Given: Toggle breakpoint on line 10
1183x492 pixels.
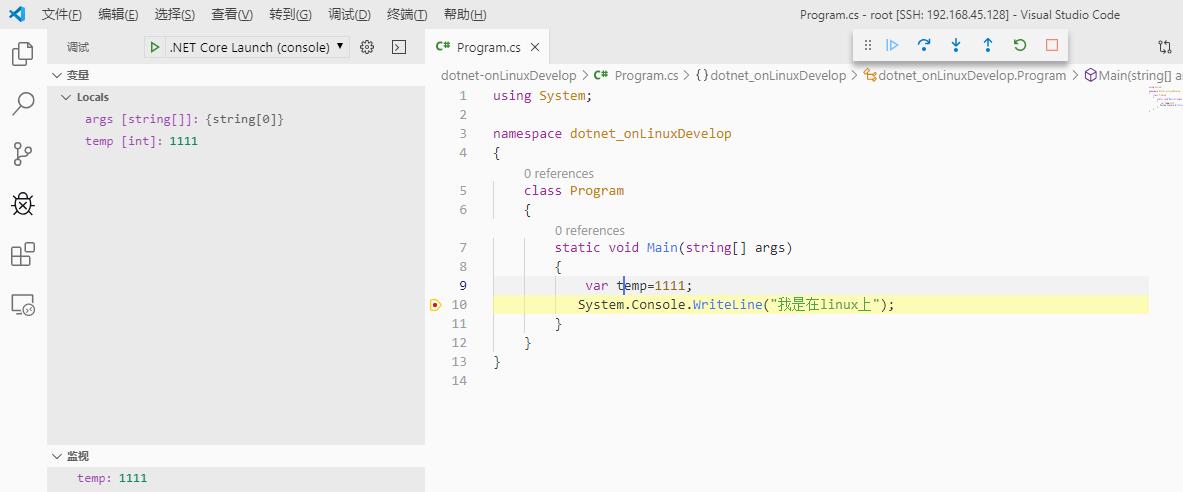Looking at the screenshot, I should [435, 305].
